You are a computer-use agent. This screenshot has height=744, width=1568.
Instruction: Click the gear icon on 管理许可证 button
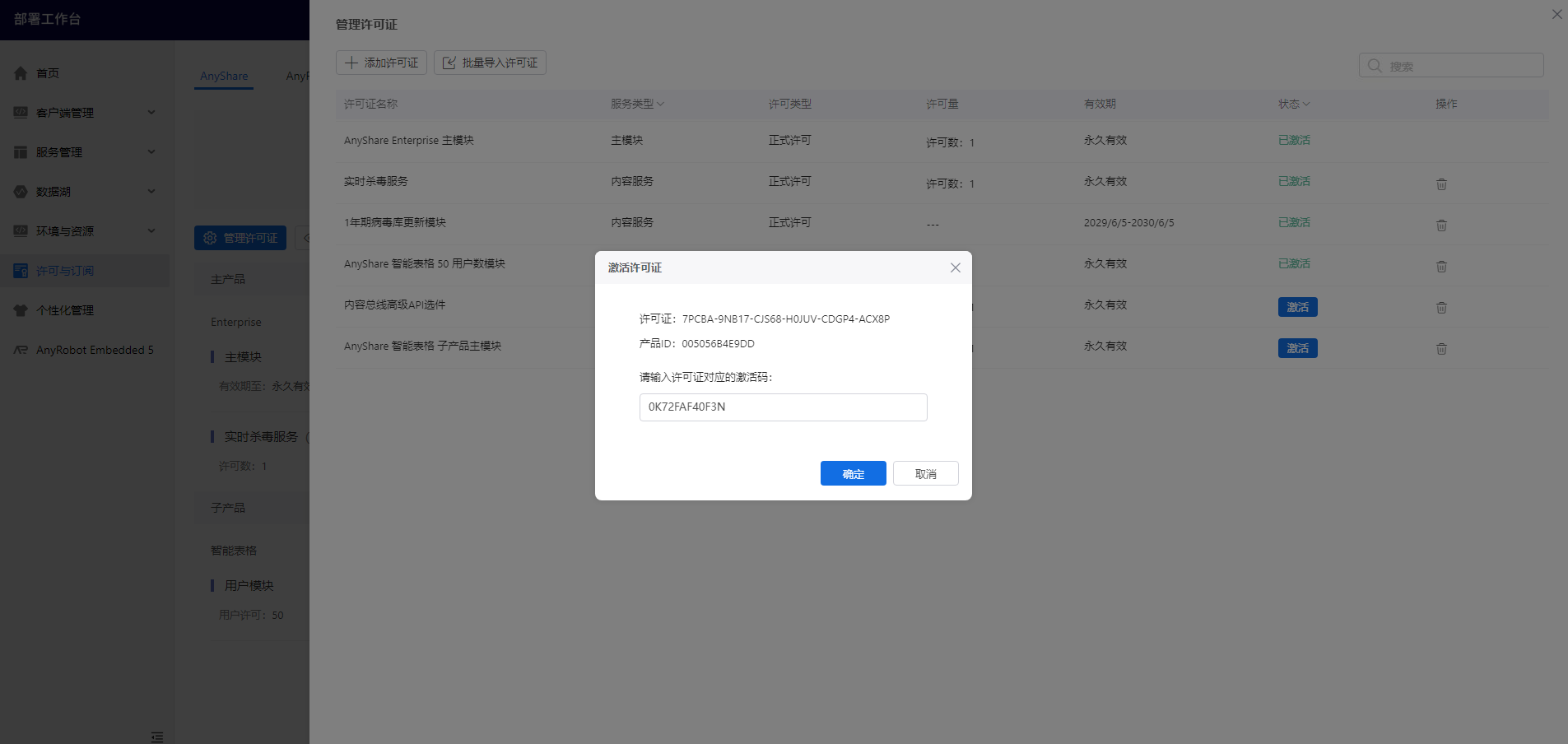pyautogui.click(x=210, y=238)
